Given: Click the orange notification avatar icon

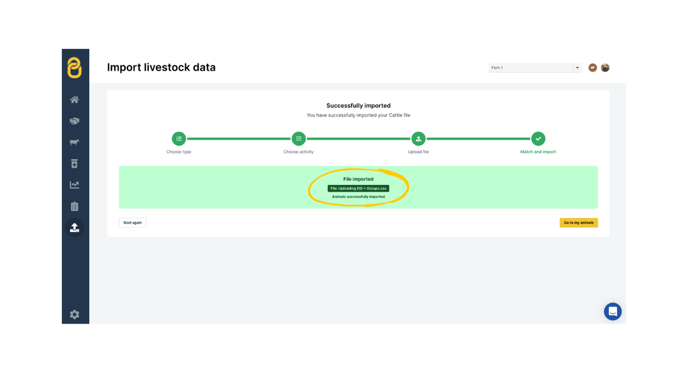Looking at the screenshot, I should [x=592, y=68].
